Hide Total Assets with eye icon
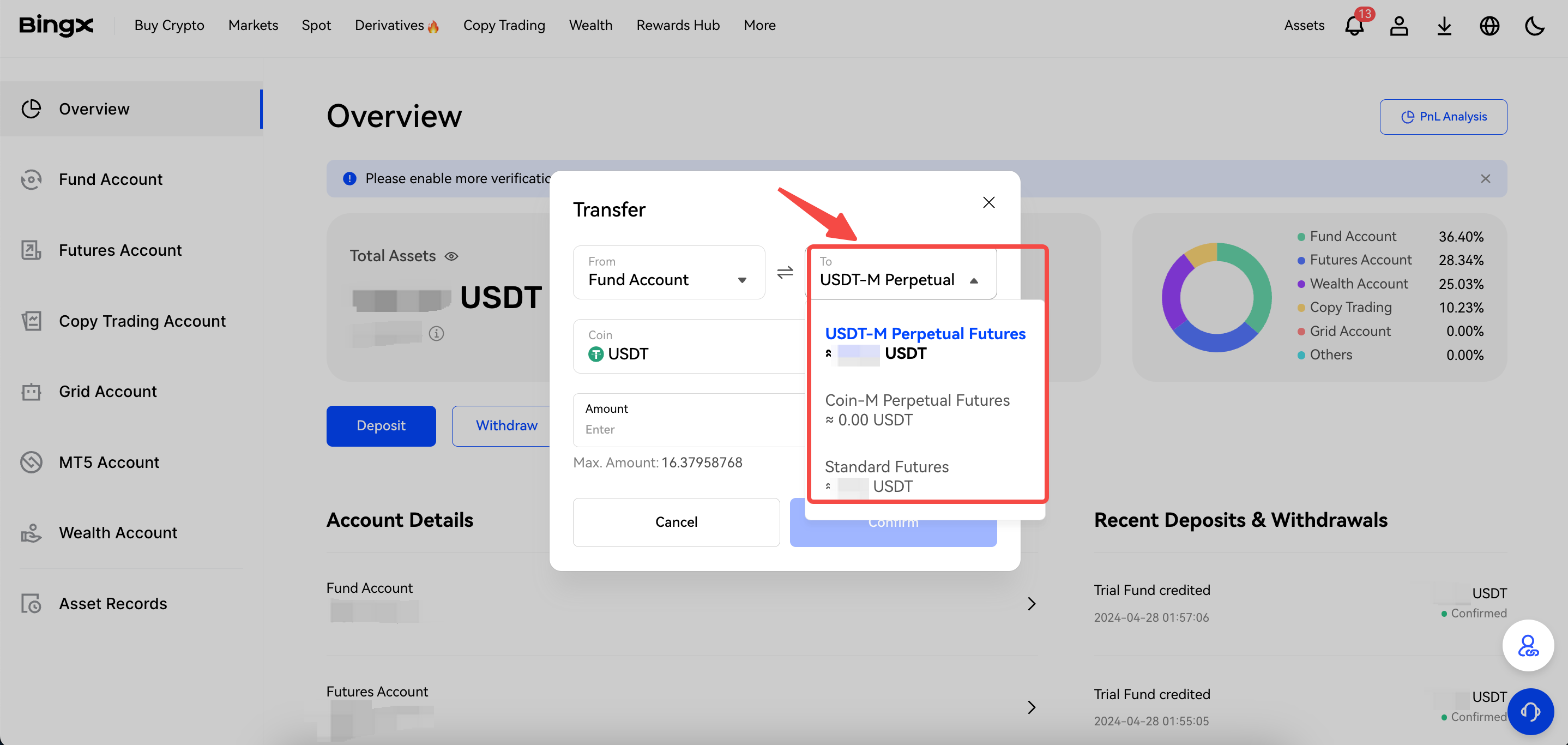Image resolution: width=1568 pixels, height=745 pixels. tap(451, 256)
